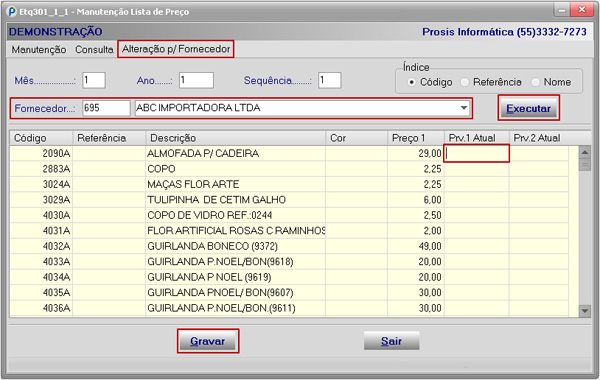Click the Cor column header
600x380 pixels.
click(x=357, y=138)
